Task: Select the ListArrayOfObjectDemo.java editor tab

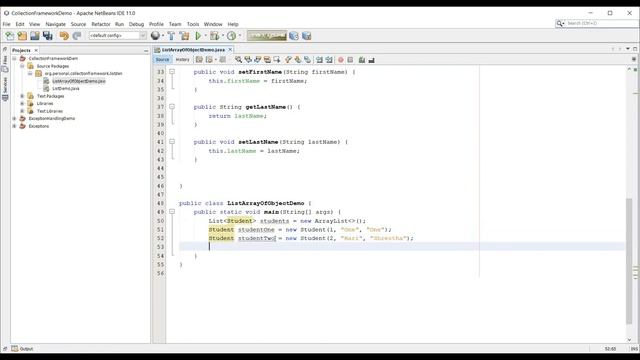Action: [x=193, y=50]
